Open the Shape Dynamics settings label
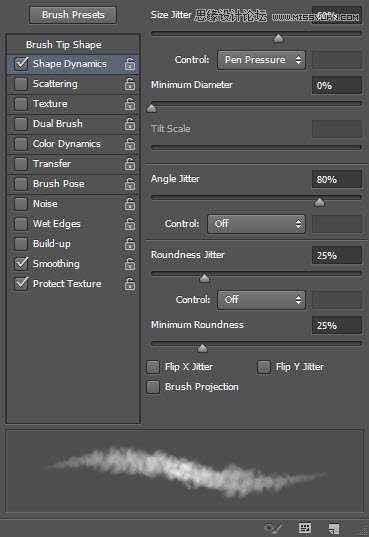369x537 pixels. [70, 64]
